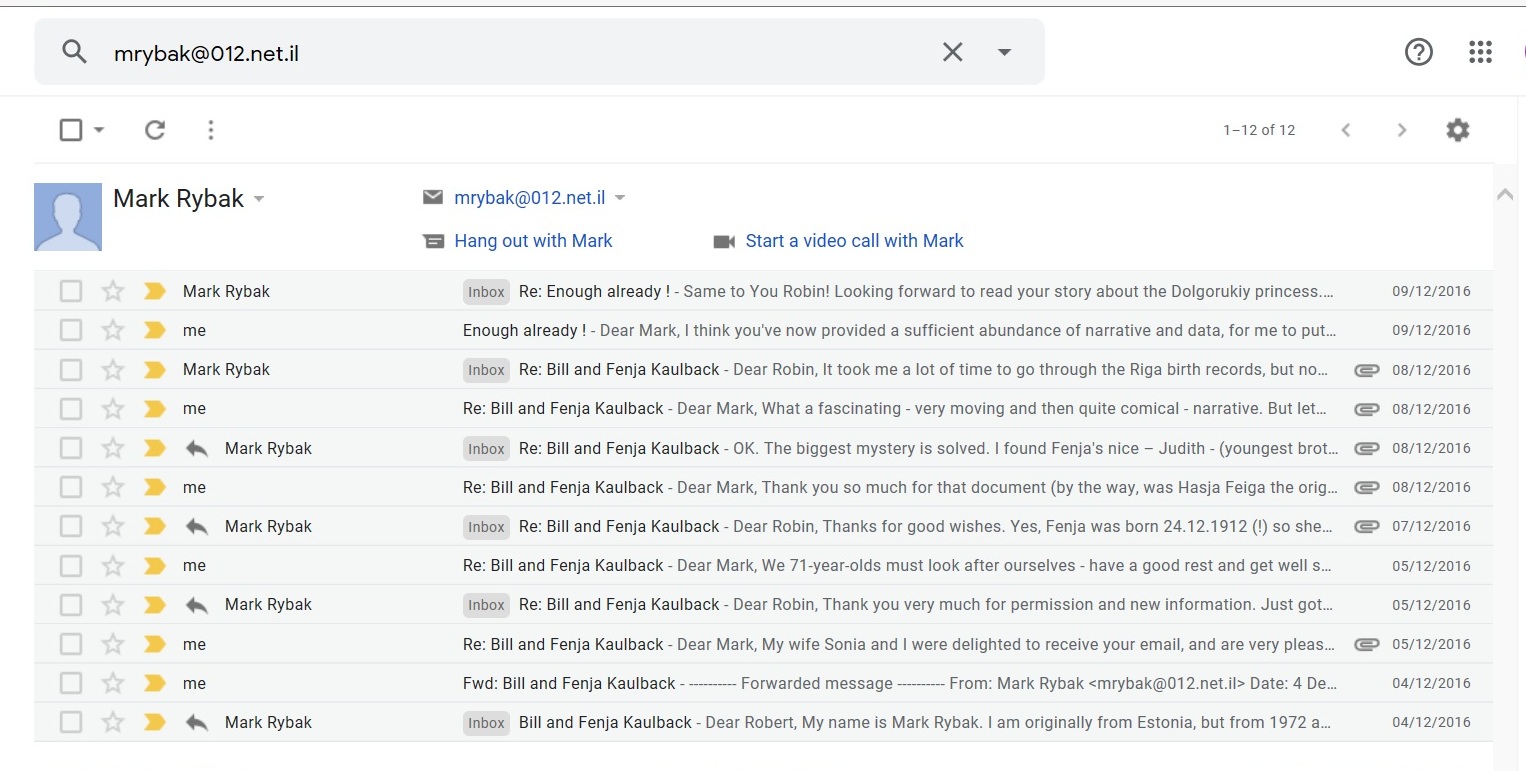1526x771 pixels.
Task: Click the search magnifier icon
Action: (74, 52)
